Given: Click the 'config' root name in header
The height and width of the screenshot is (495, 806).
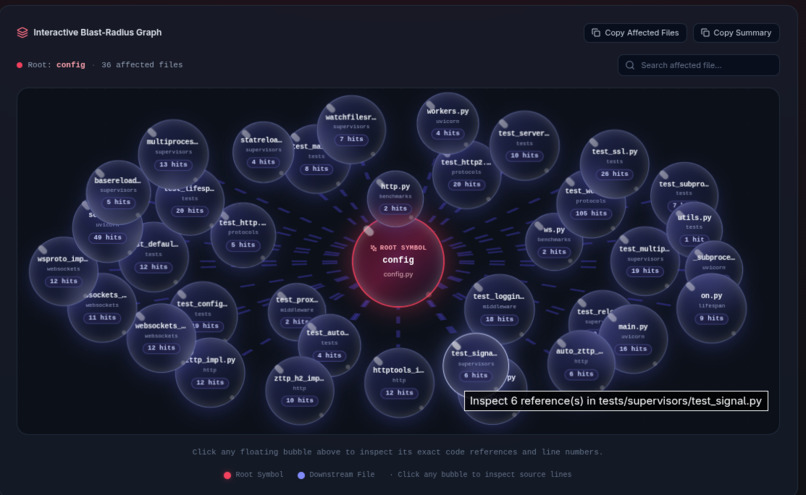Looking at the screenshot, I should 71,65.
